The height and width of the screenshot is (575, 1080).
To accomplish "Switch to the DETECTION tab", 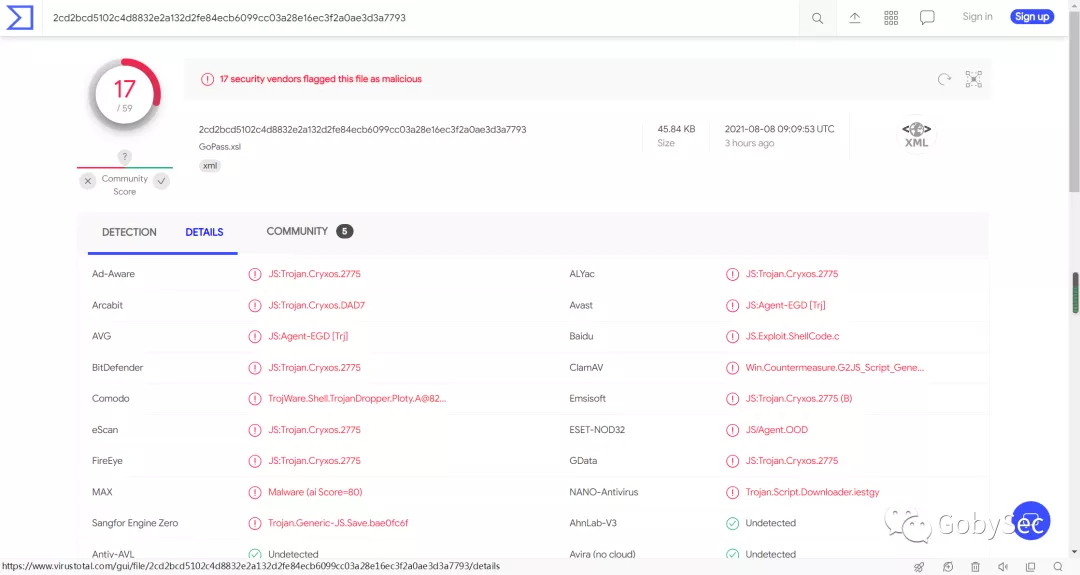I will click(x=129, y=232).
